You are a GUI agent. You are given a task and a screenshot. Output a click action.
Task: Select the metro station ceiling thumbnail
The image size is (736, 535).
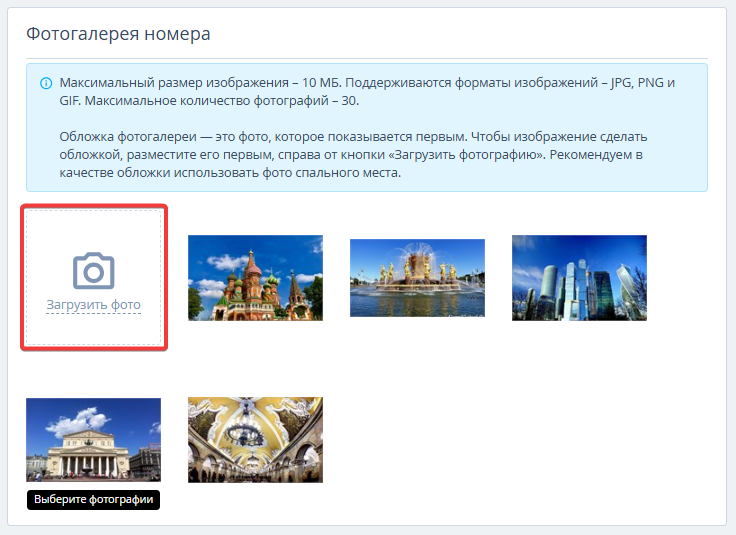[255, 440]
